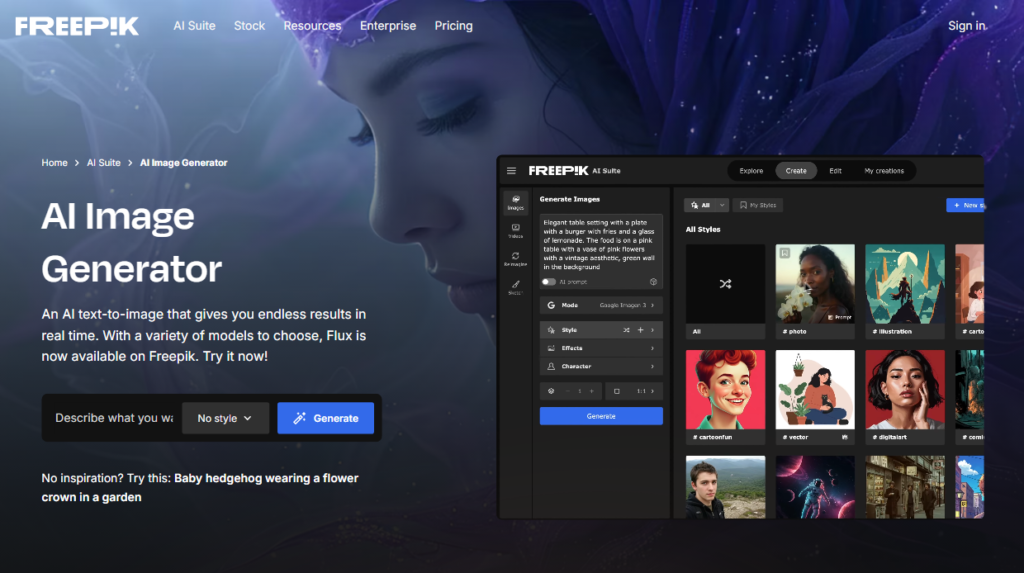Open the No style dropdown
The width and height of the screenshot is (1024, 573).
pyautogui.click(x=225, y=418)
